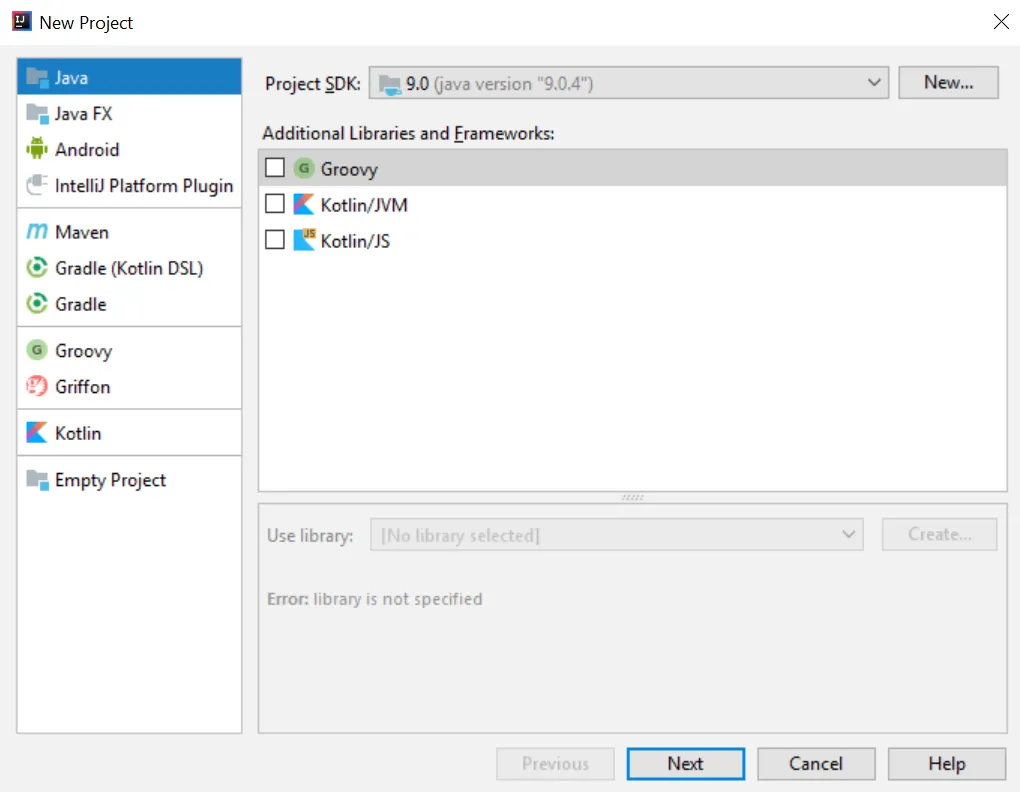This screenshot has width=1020, height=792.
Task: Click the 'Project SDK:' label
Action: click(312, 84)
